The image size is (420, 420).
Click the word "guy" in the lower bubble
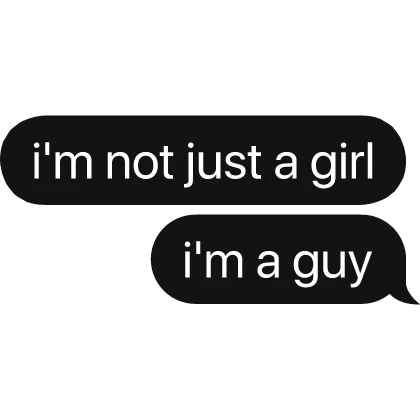pos(332,265)
